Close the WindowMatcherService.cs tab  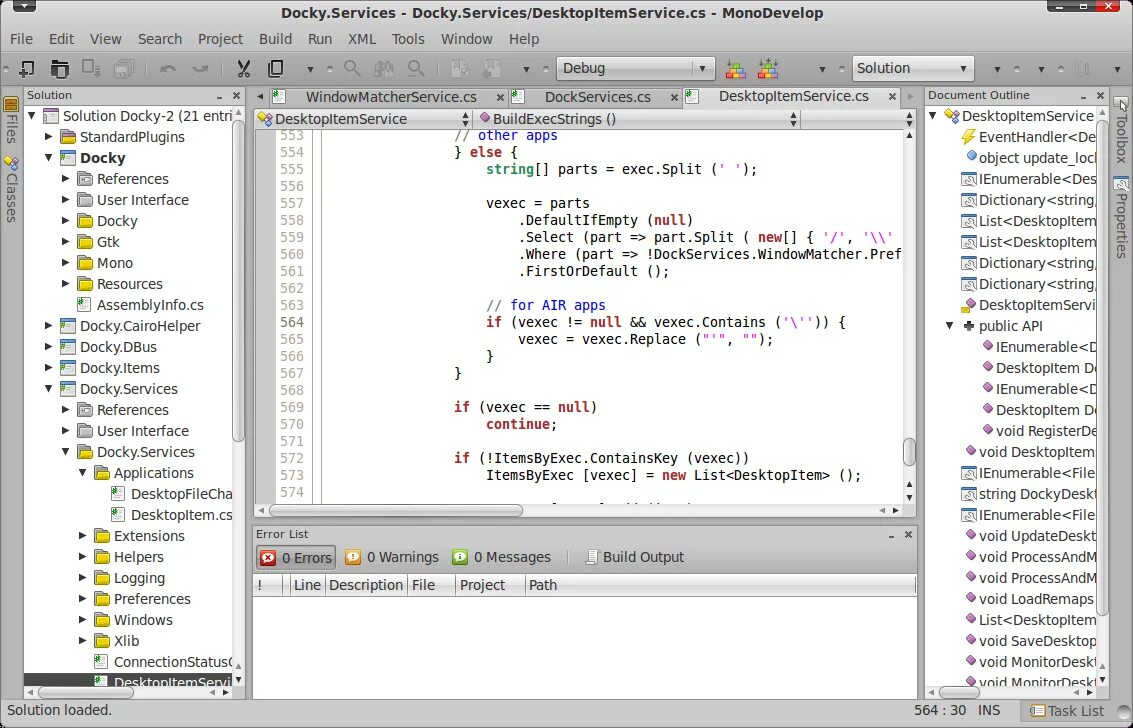click(500, 97)
